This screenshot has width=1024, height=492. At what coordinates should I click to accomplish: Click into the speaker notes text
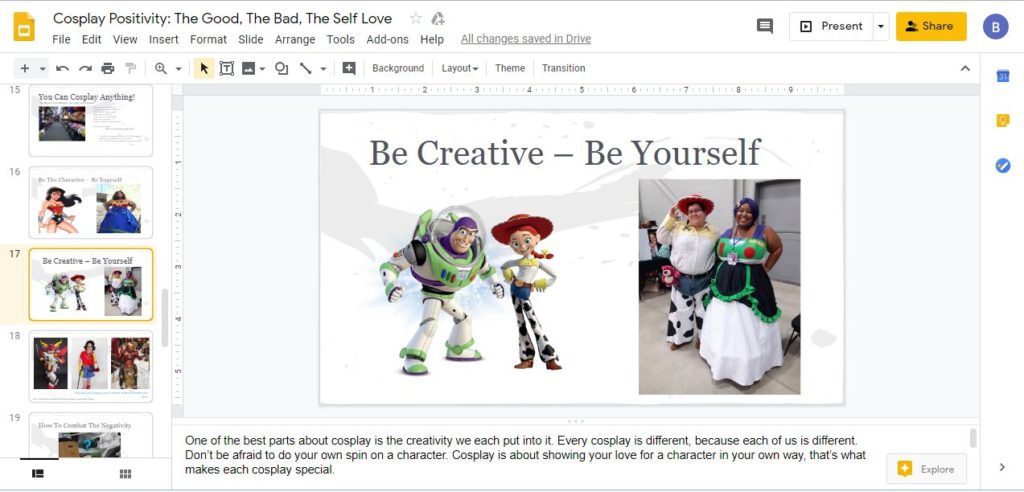[x=525, y=455]
